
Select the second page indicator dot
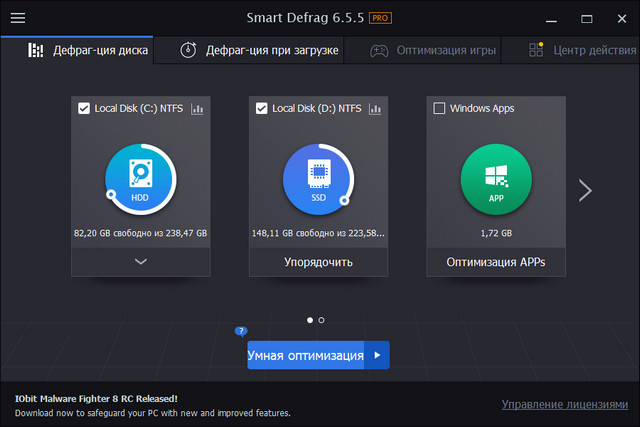(x=321, y=320)
